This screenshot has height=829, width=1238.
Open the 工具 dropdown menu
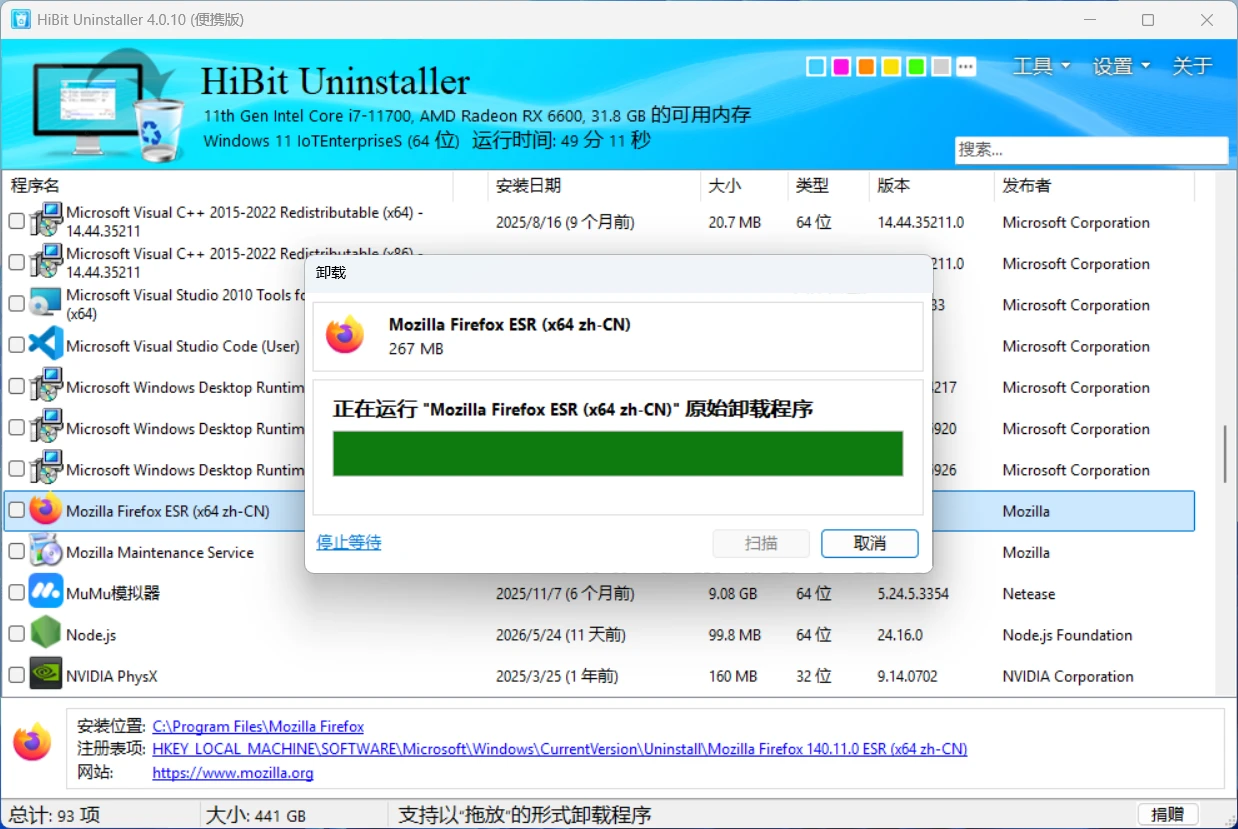pos(1041,66)
